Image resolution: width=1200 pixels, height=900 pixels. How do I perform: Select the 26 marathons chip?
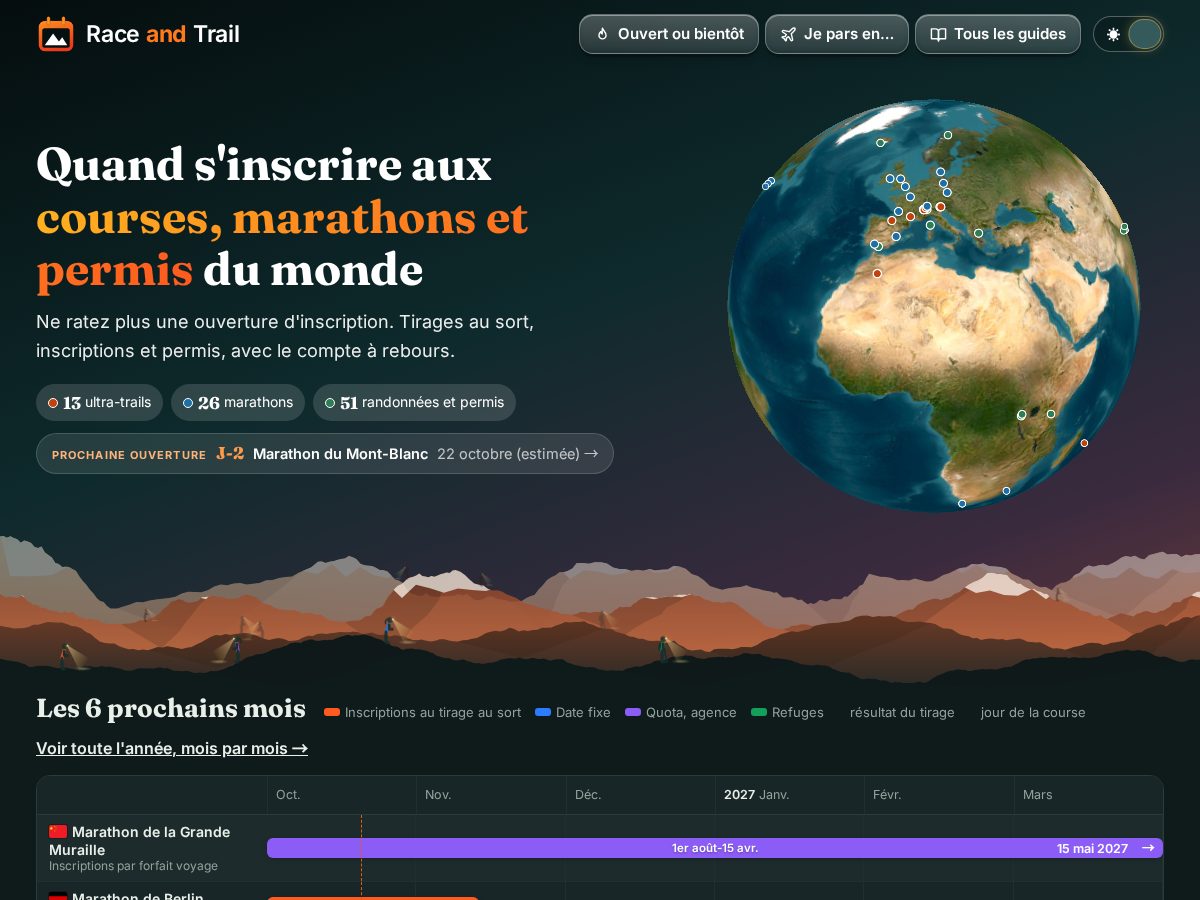coord(238,403)
